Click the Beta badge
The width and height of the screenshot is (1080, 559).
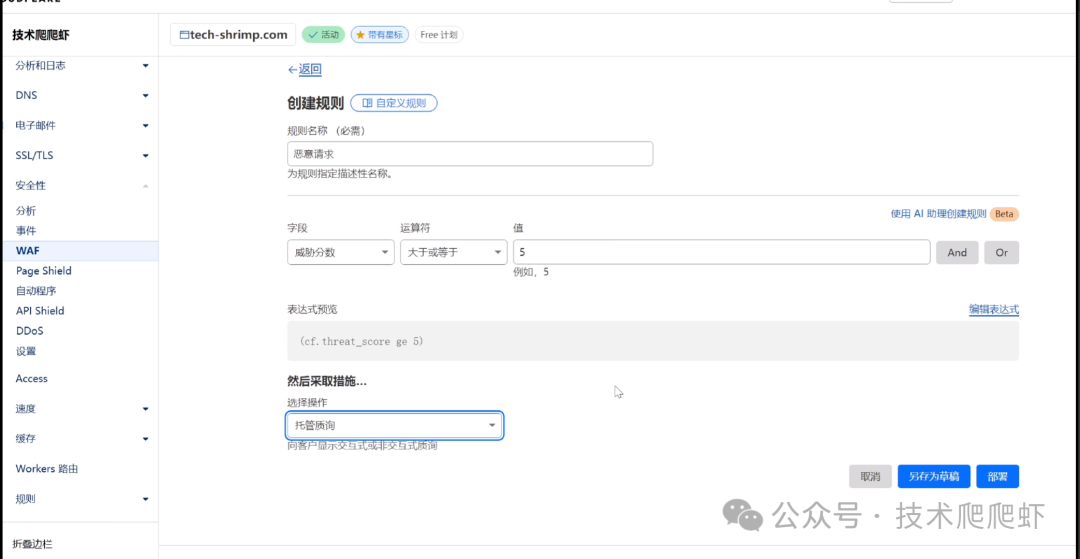(1004, 214)
